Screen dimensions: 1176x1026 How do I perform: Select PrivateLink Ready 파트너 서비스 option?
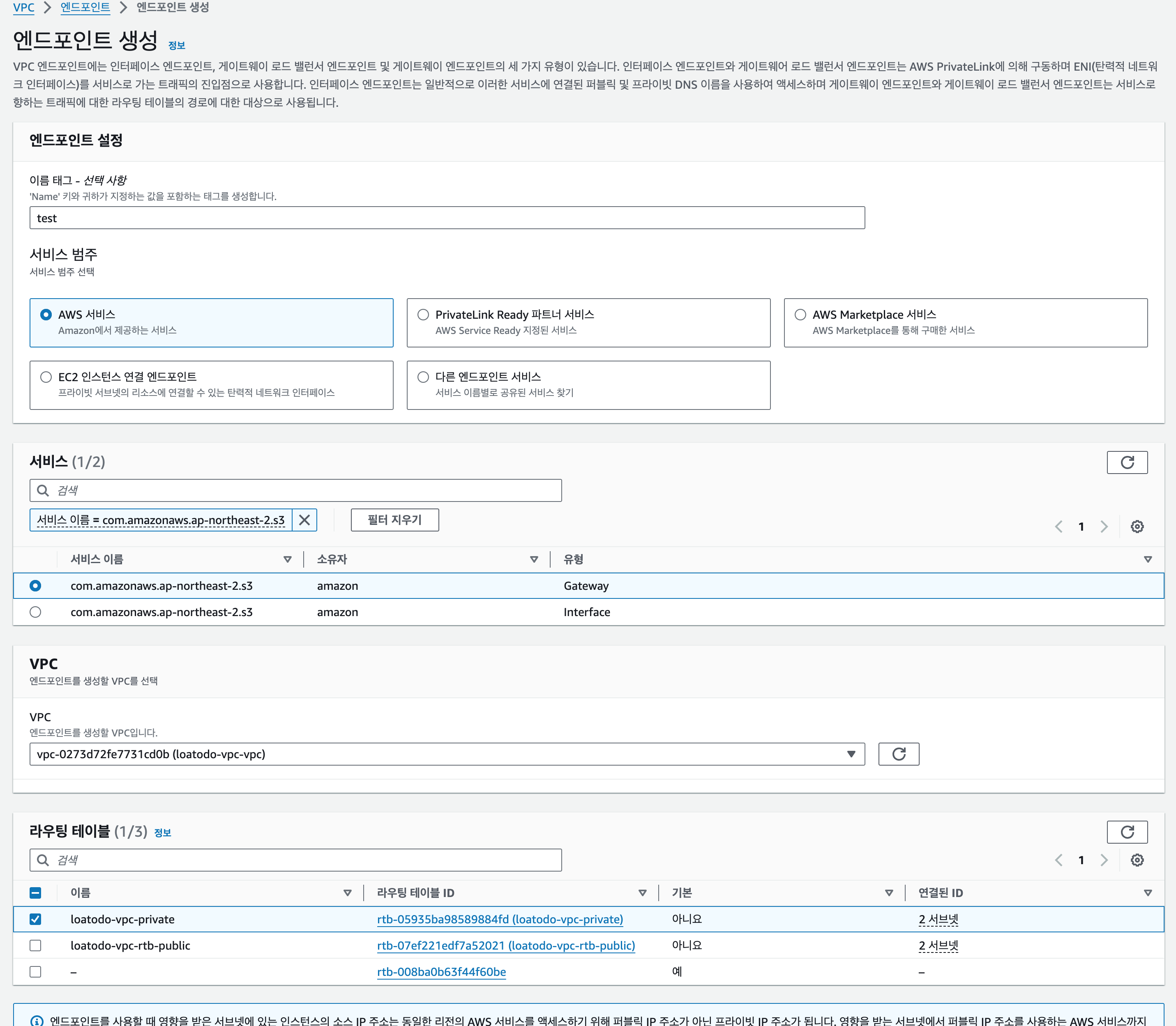tap(423, 314)
